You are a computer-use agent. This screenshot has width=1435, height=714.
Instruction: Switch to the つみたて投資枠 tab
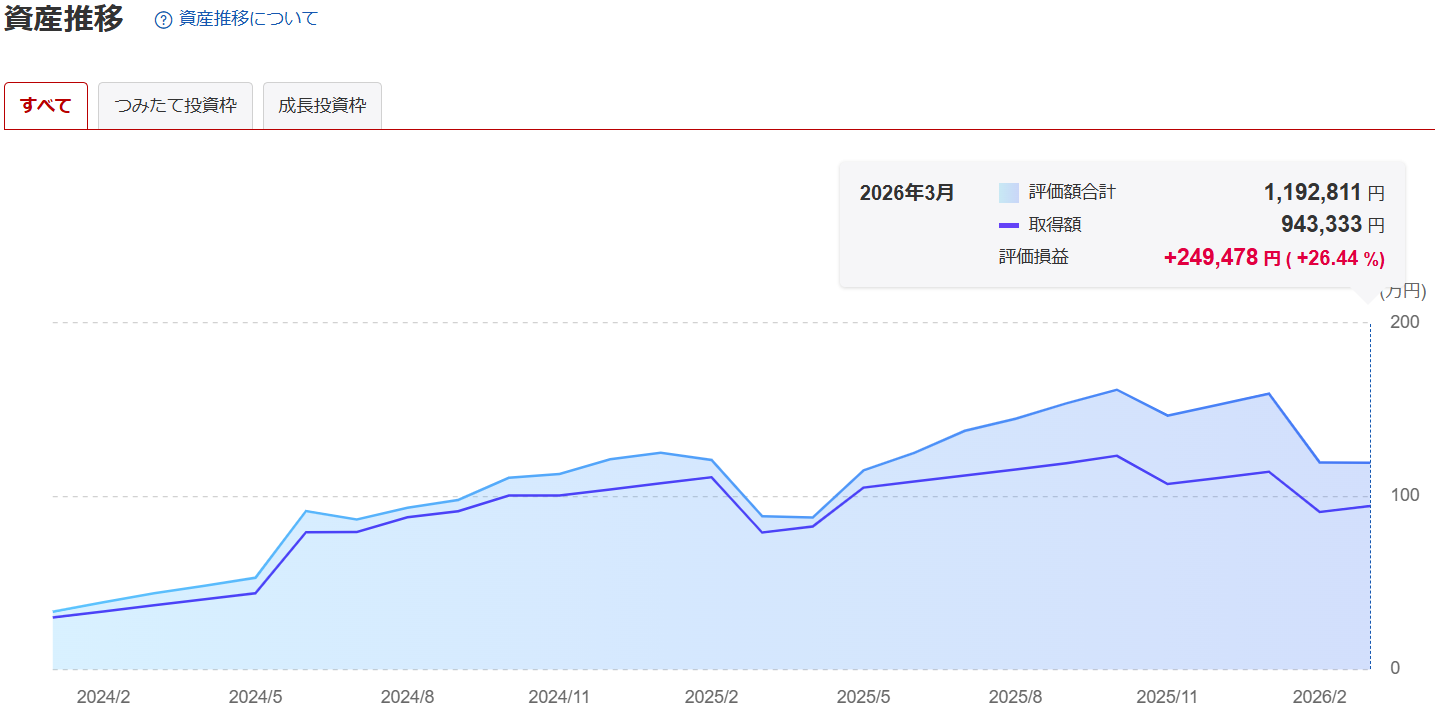tap(175, 106)
